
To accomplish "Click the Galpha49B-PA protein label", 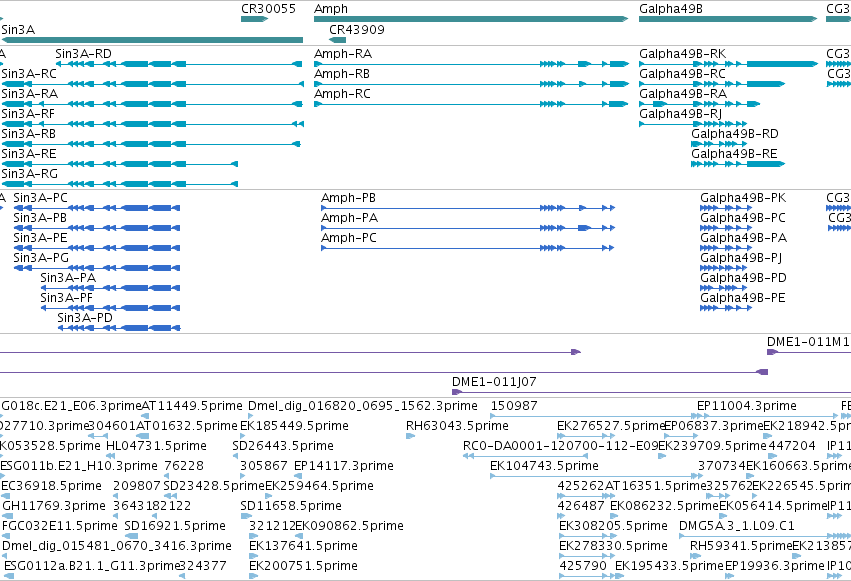I will click(744, 238).
